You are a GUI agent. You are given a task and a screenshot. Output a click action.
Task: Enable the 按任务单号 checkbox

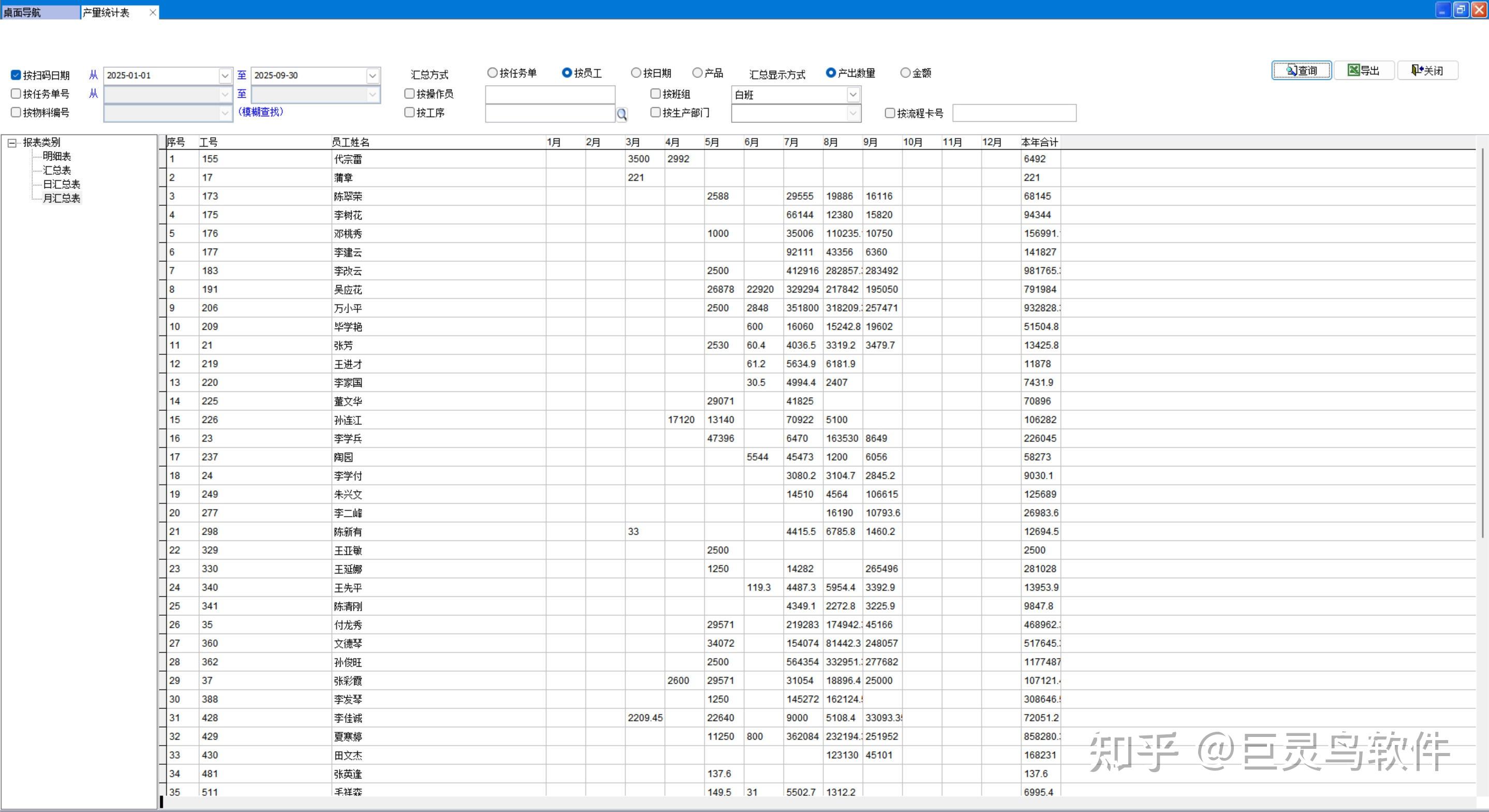[x=16, y=94]
